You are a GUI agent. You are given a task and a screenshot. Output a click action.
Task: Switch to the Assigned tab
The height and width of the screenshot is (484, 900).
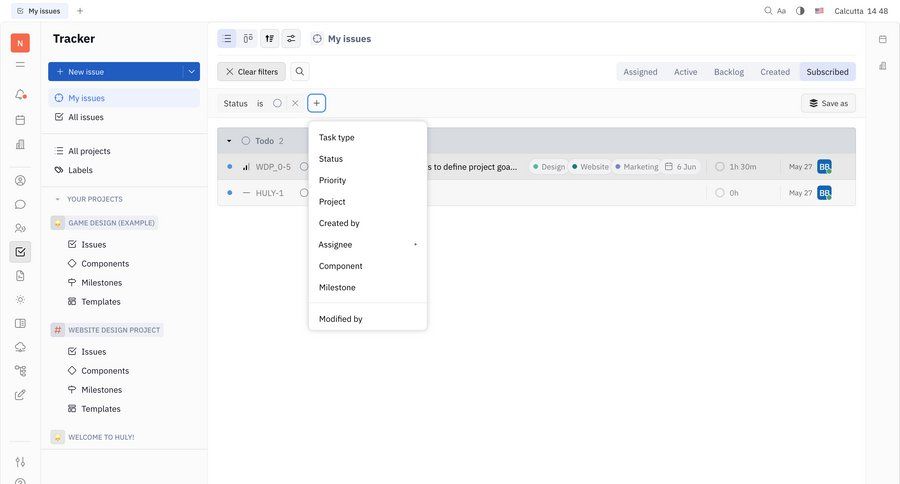640,72
